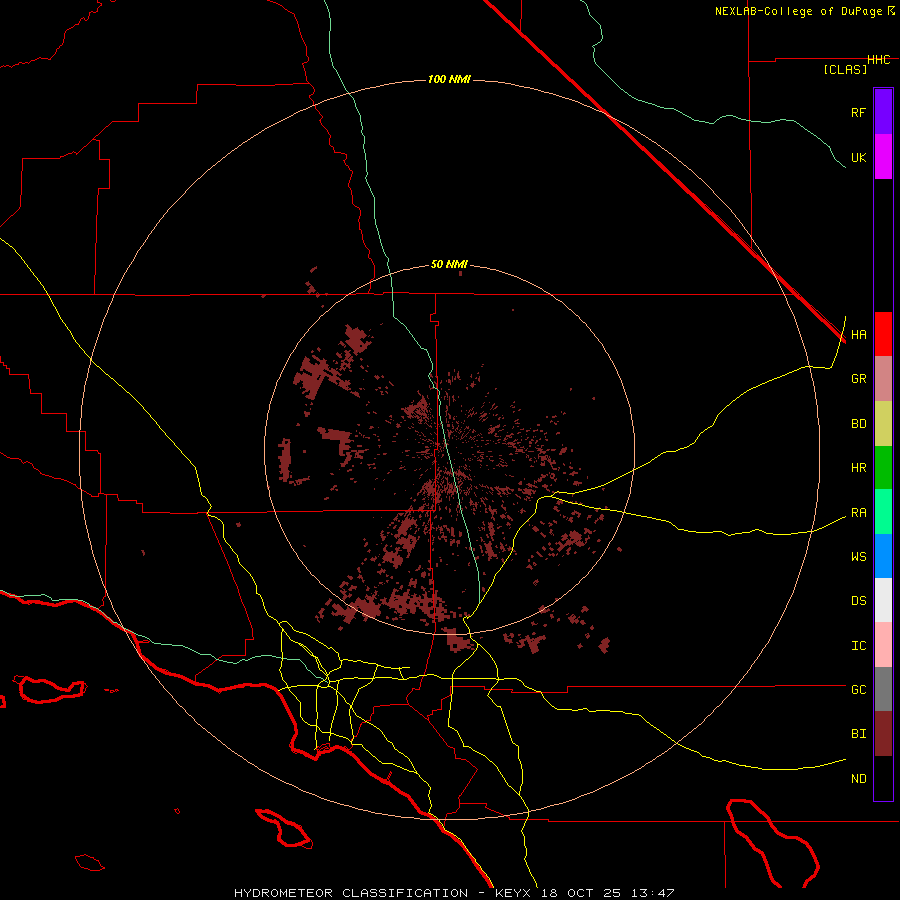Select the dark red BI swatch

tap(883, 734)
